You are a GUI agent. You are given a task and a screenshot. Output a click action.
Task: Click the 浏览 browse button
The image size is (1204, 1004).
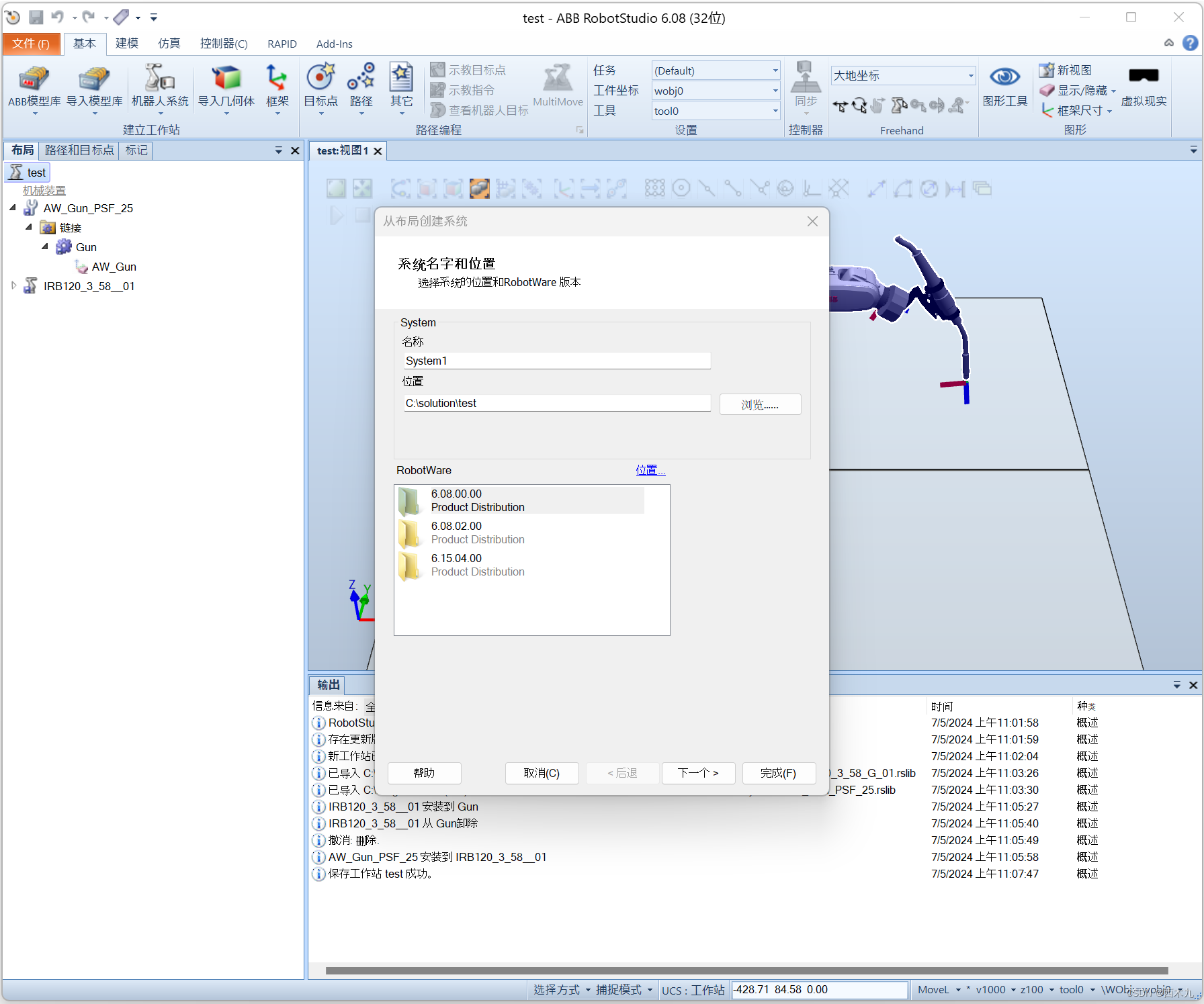click(760, 404)
